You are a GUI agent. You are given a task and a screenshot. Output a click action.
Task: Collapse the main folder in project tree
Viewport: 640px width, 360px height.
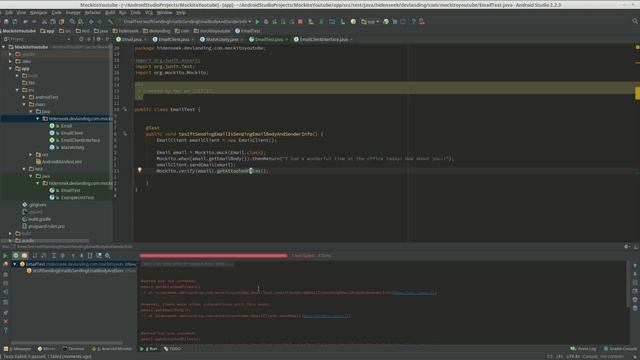coord(24,104)
